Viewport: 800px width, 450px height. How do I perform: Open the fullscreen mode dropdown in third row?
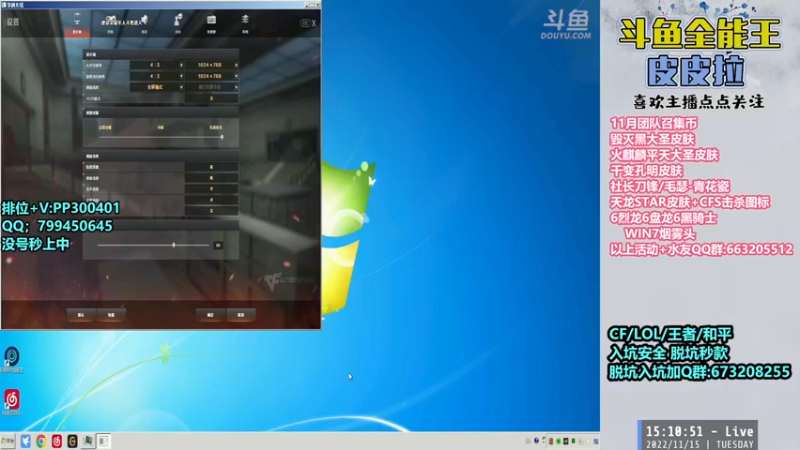coord(157,87)
